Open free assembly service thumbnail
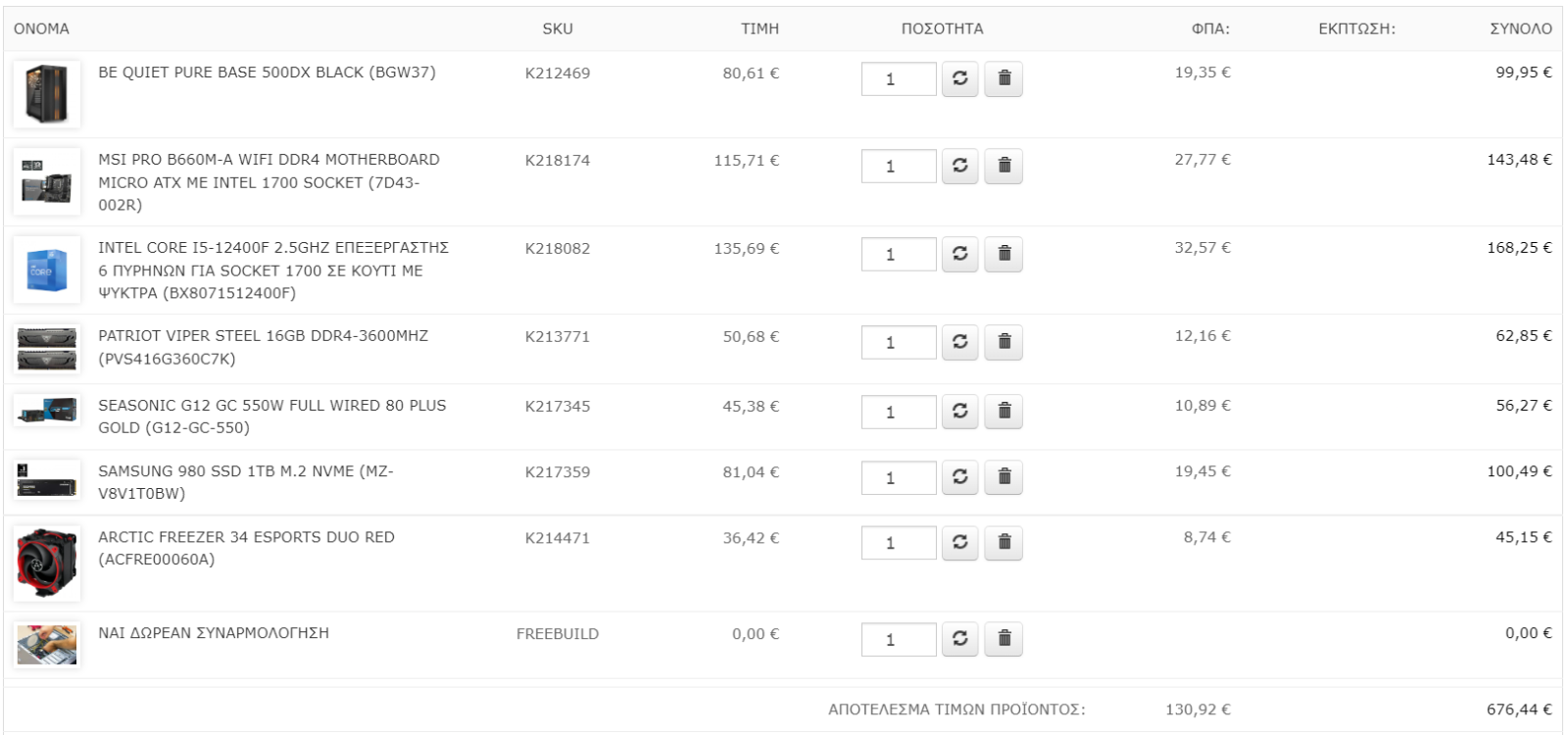This screenshot has height=735, width=1568. click(x=47, y=645)
